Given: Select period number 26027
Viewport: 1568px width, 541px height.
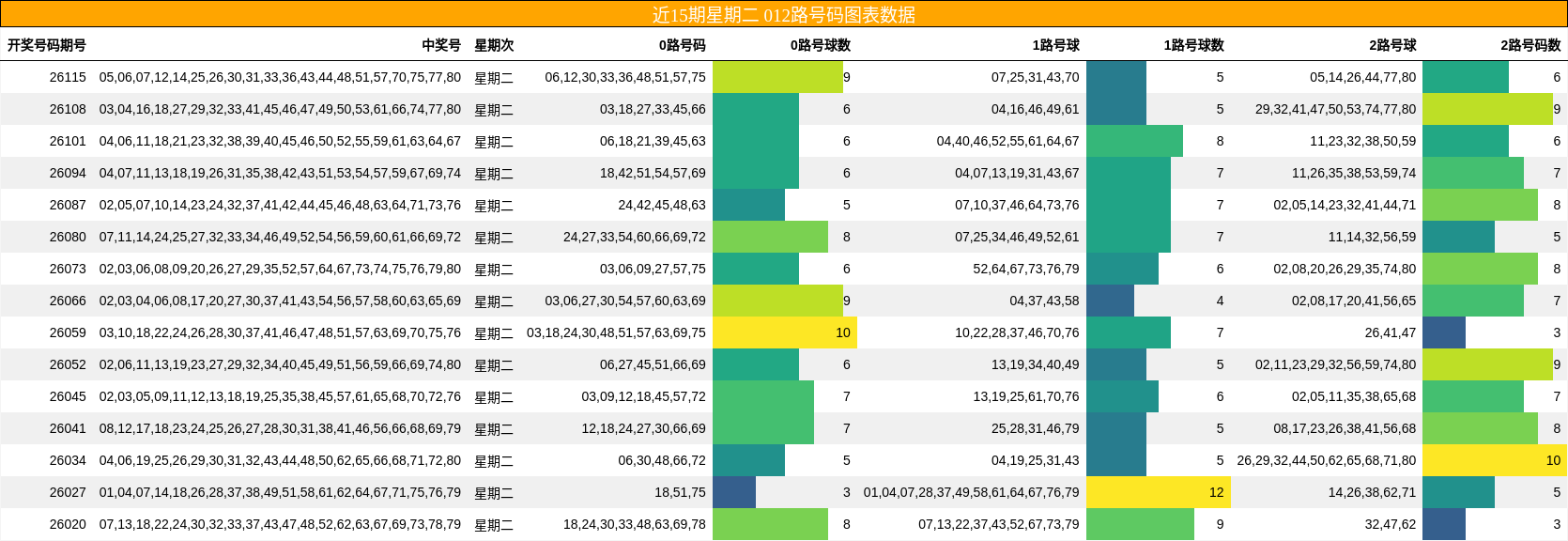Looking at the screenshot, I should (68, 492).
